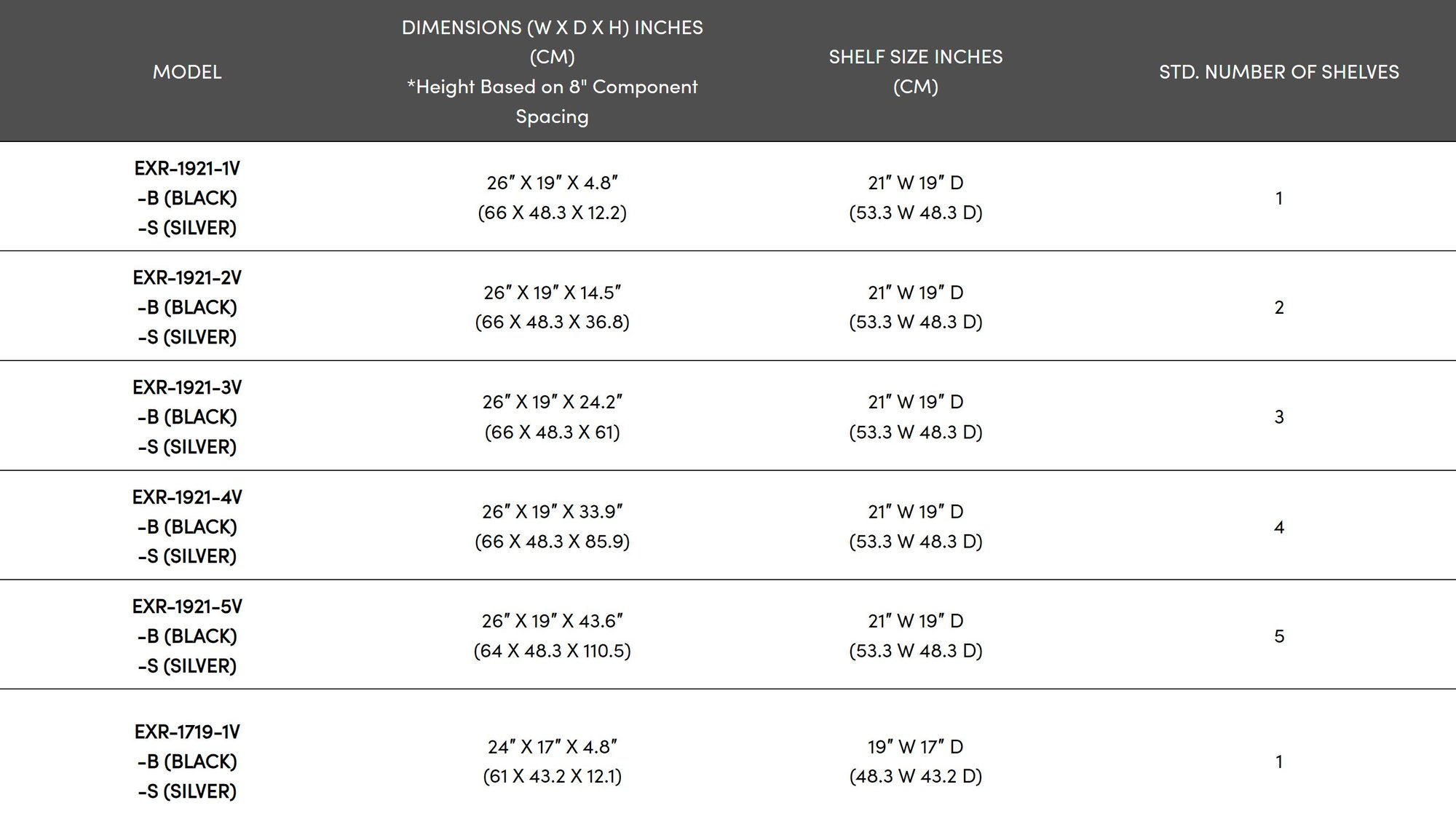Click the DIMENSIONS column header

point(552,71)
